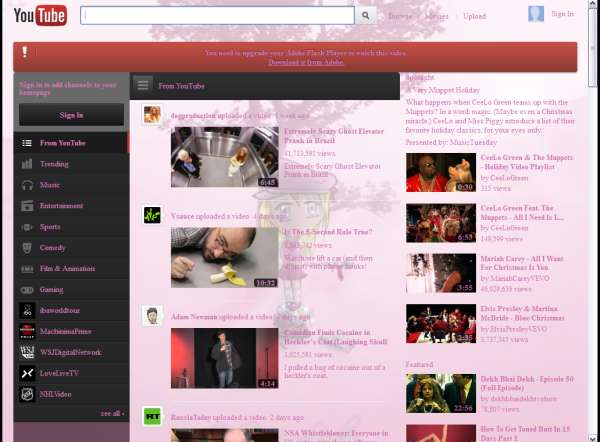
Task: Click the page scrollbar up arrow
Action: (593, 3)
